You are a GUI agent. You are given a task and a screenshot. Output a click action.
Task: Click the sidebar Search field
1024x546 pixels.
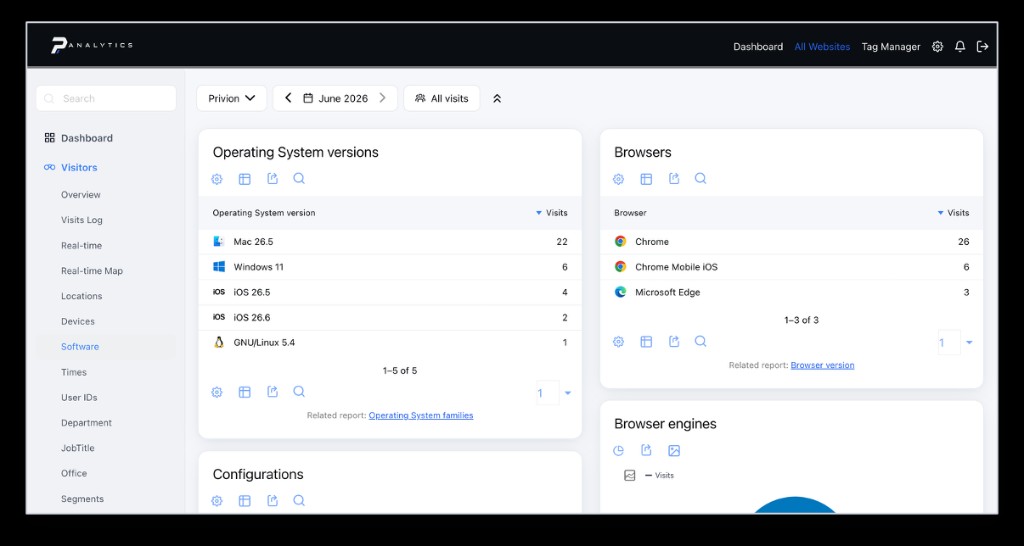[106, 98]
